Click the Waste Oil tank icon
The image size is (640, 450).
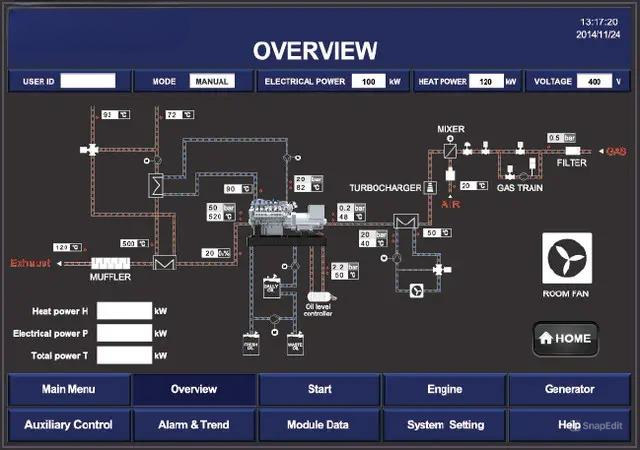[295, 344]
